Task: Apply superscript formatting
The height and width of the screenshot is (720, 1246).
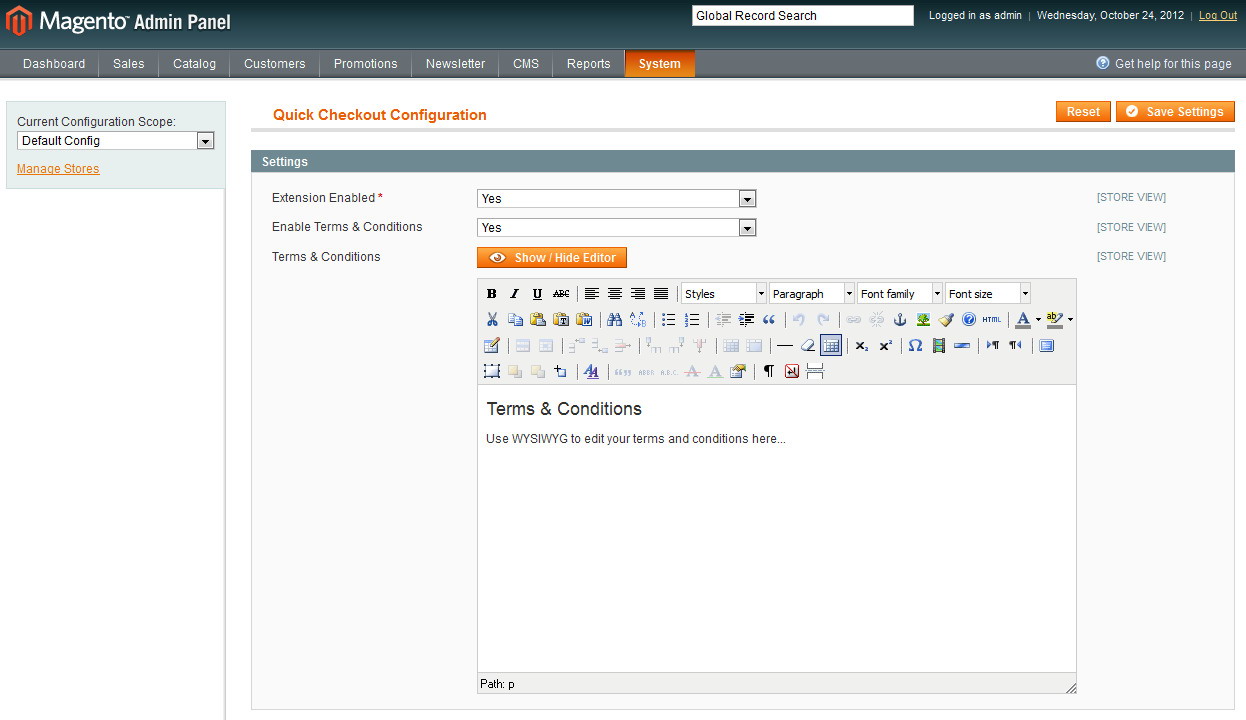Action: tap(884, 345)
